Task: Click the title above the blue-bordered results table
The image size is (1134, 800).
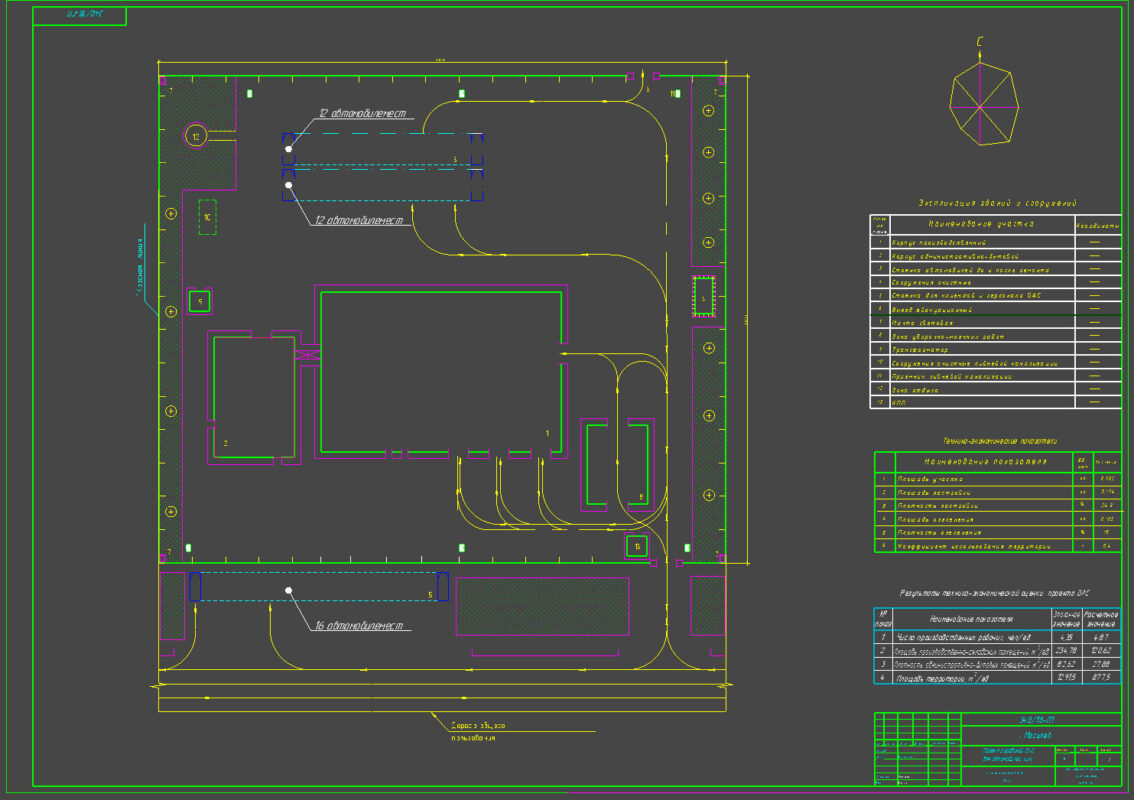Action: [x=994, y=593]
